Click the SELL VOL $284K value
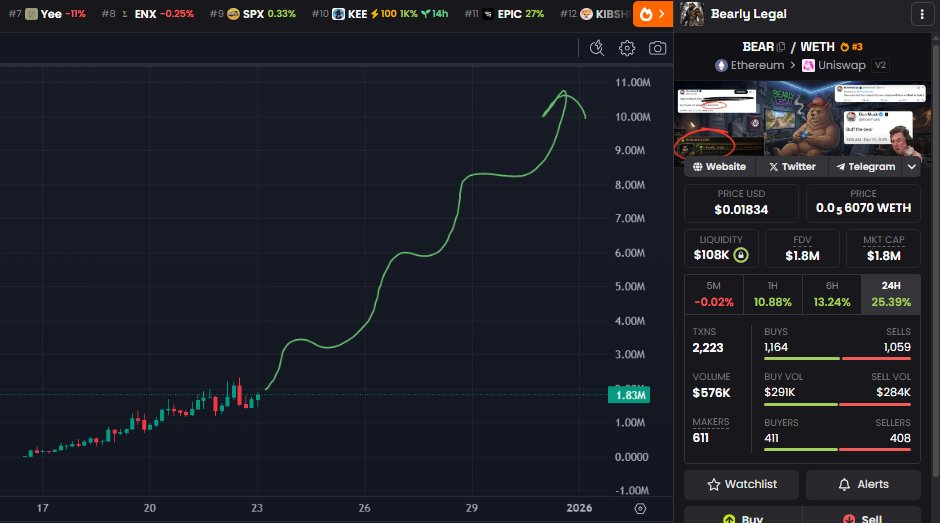The width and height of the screenshot is (940, 523). coord(893,392)
